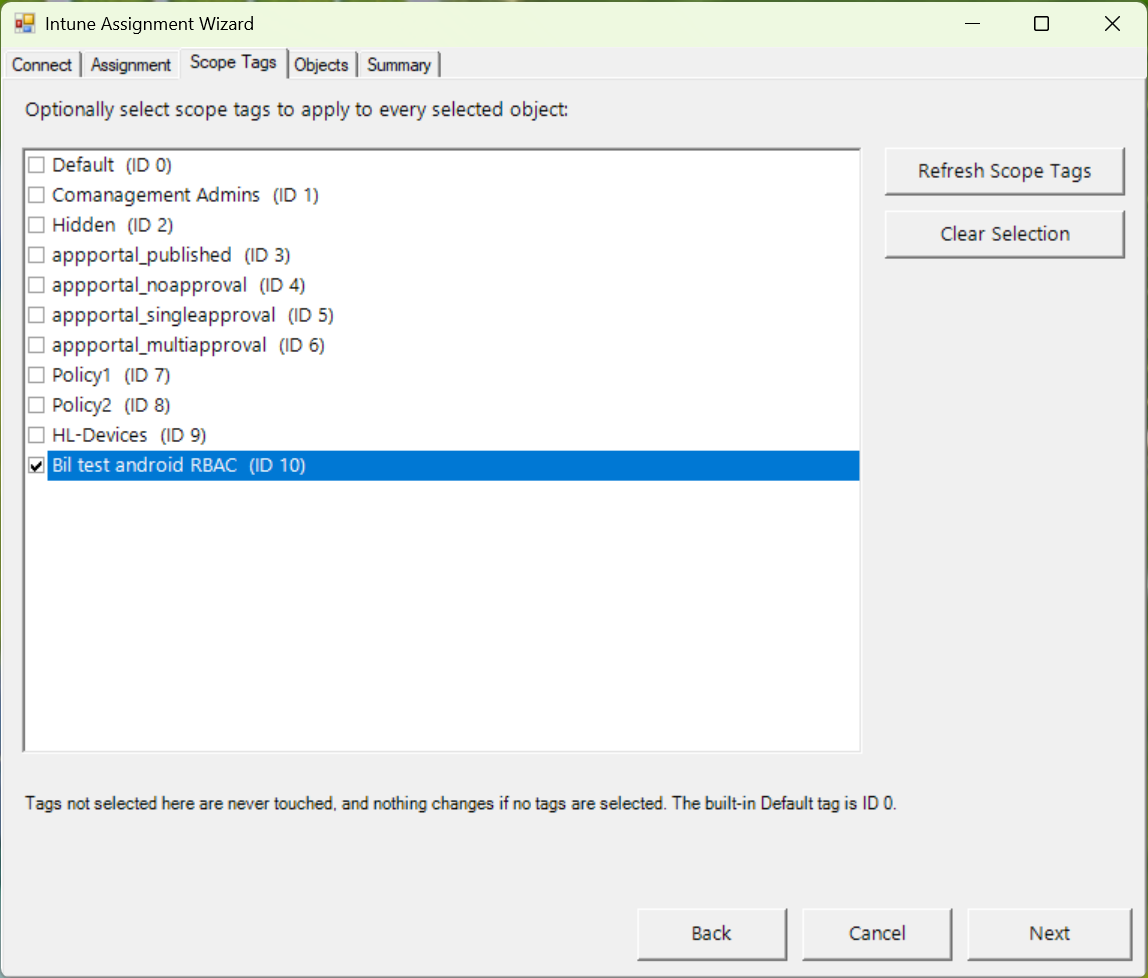The image size is (1148, 978).
Task: Maximize the Intune Assignment Wizard window
Action: [1041, 23]
